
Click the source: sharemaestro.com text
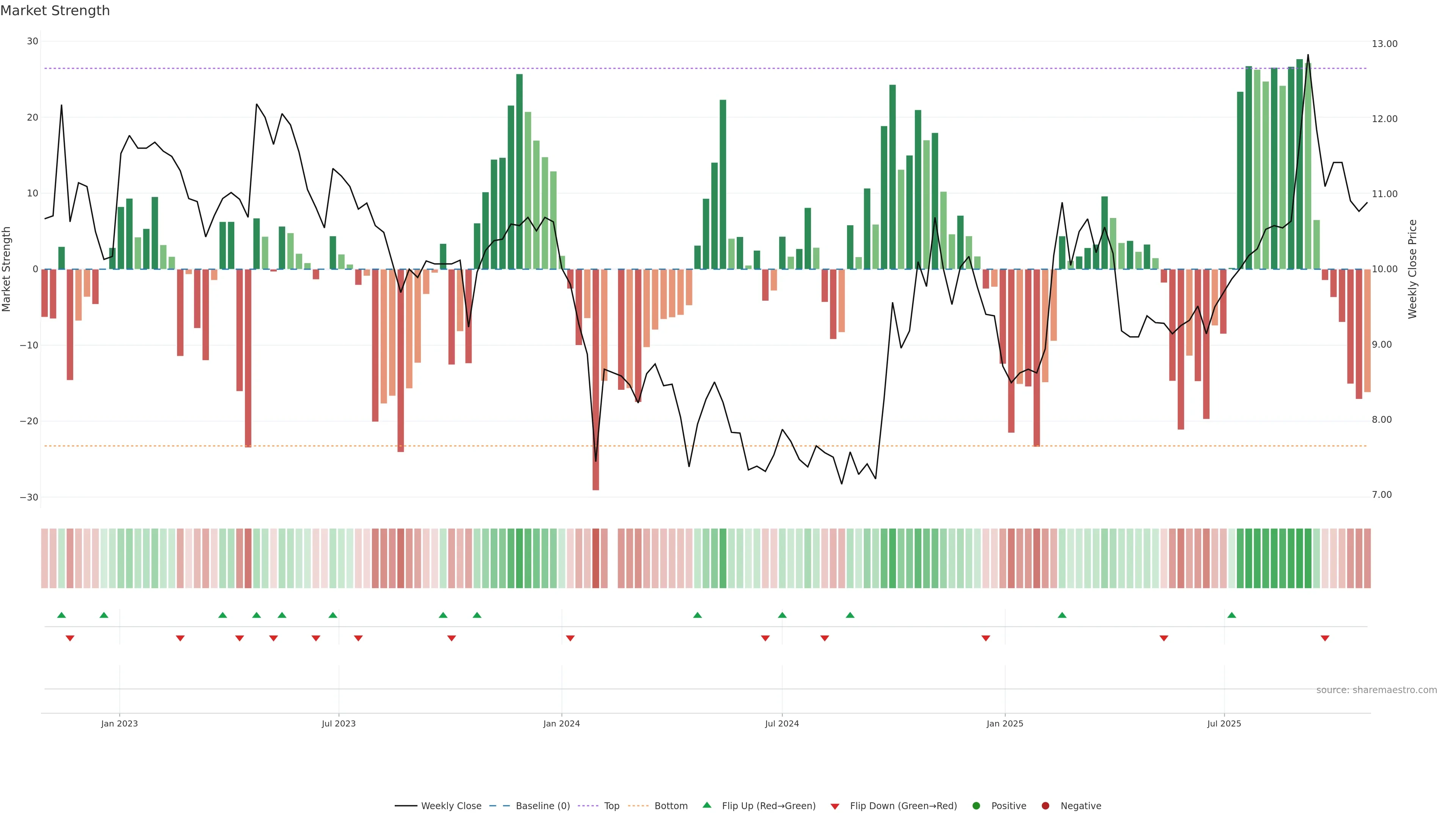[x=1376, y=690]
